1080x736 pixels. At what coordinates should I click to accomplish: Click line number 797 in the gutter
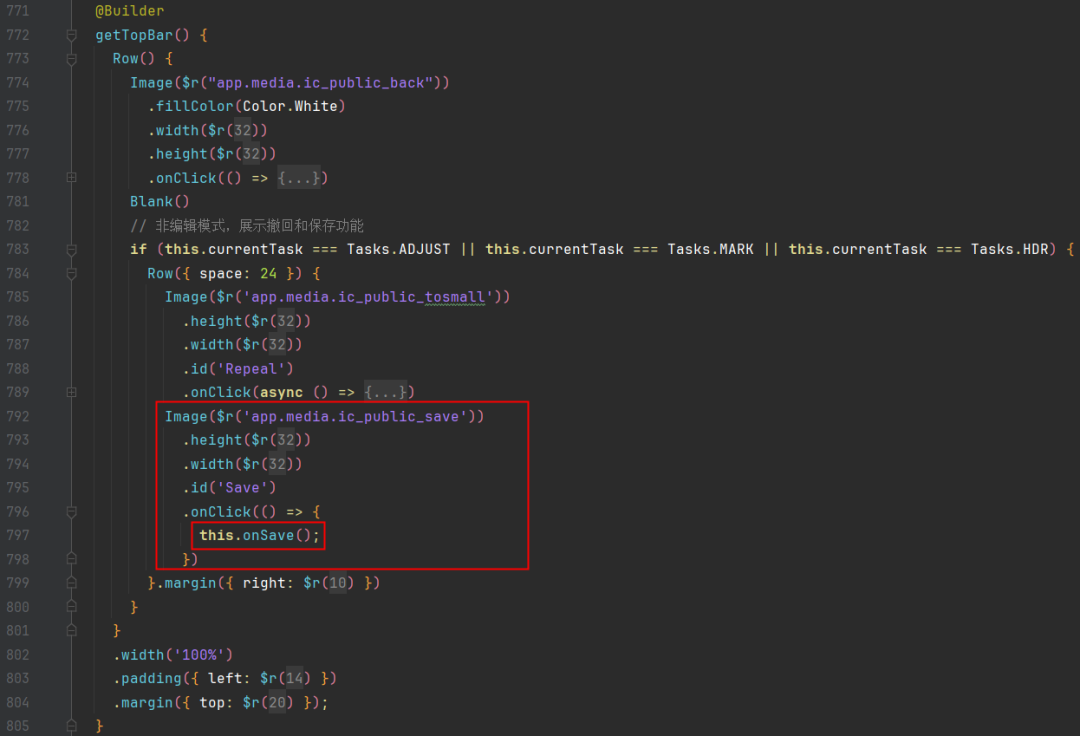[18, 535]
